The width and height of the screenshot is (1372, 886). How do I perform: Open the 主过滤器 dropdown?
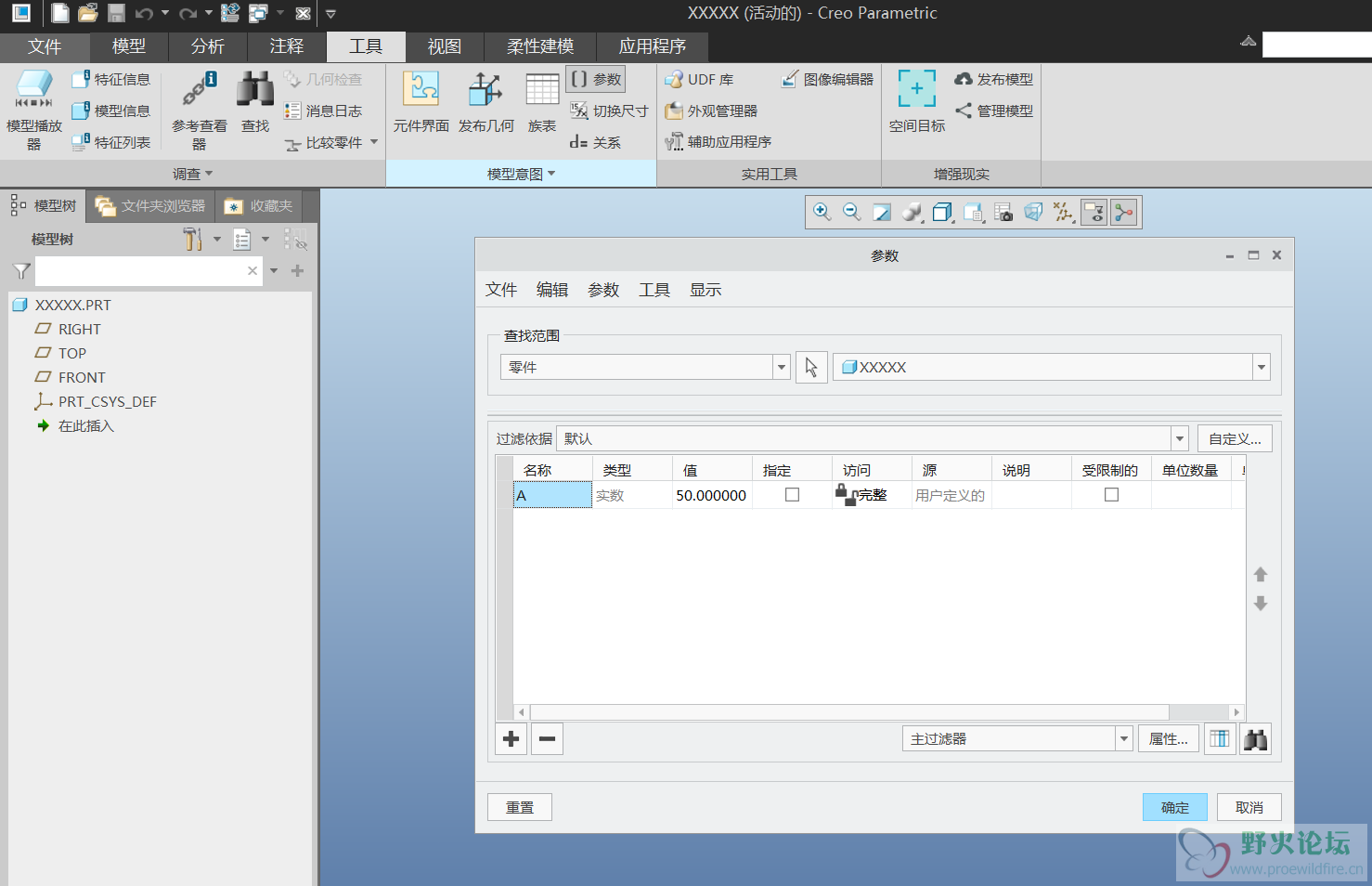tap(1124, 739)
